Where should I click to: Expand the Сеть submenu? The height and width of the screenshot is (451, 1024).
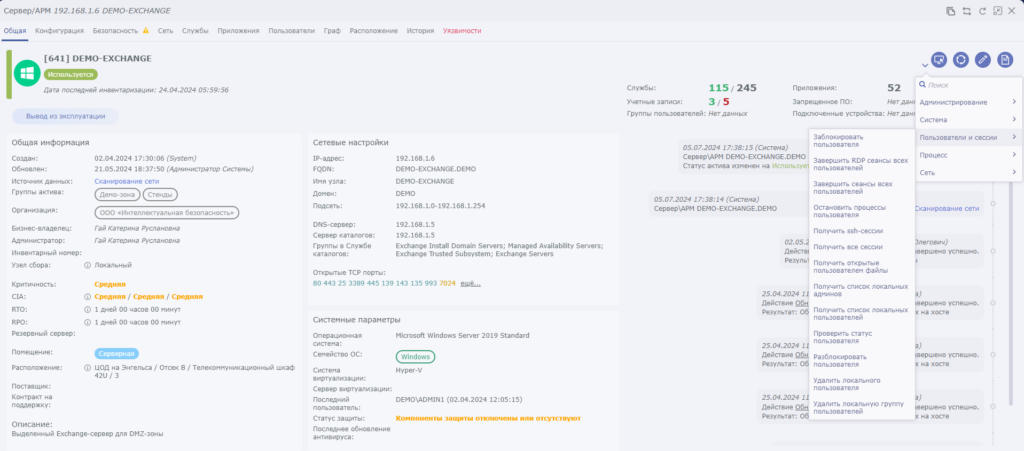(x=968, y=172)
